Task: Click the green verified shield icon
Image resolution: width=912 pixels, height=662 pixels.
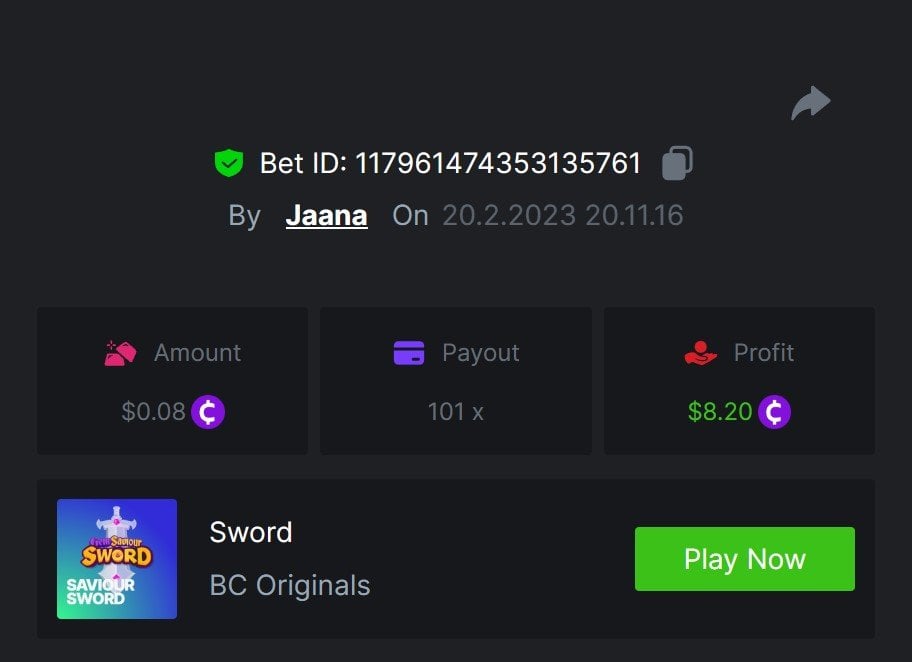Action: click(229, 163)
